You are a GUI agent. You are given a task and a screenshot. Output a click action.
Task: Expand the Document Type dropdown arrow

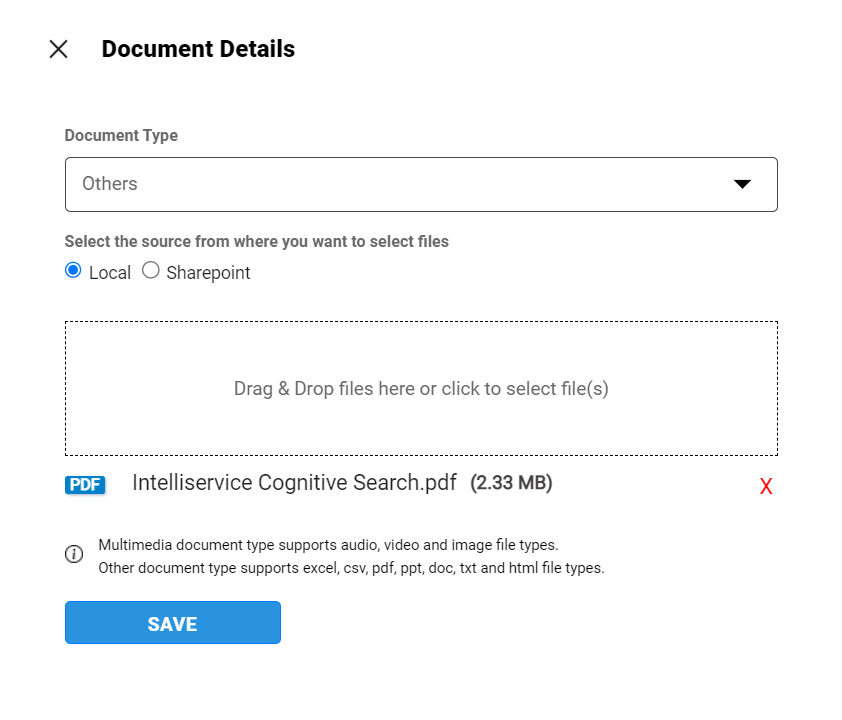pyautogui.click(x=742, y=184)
